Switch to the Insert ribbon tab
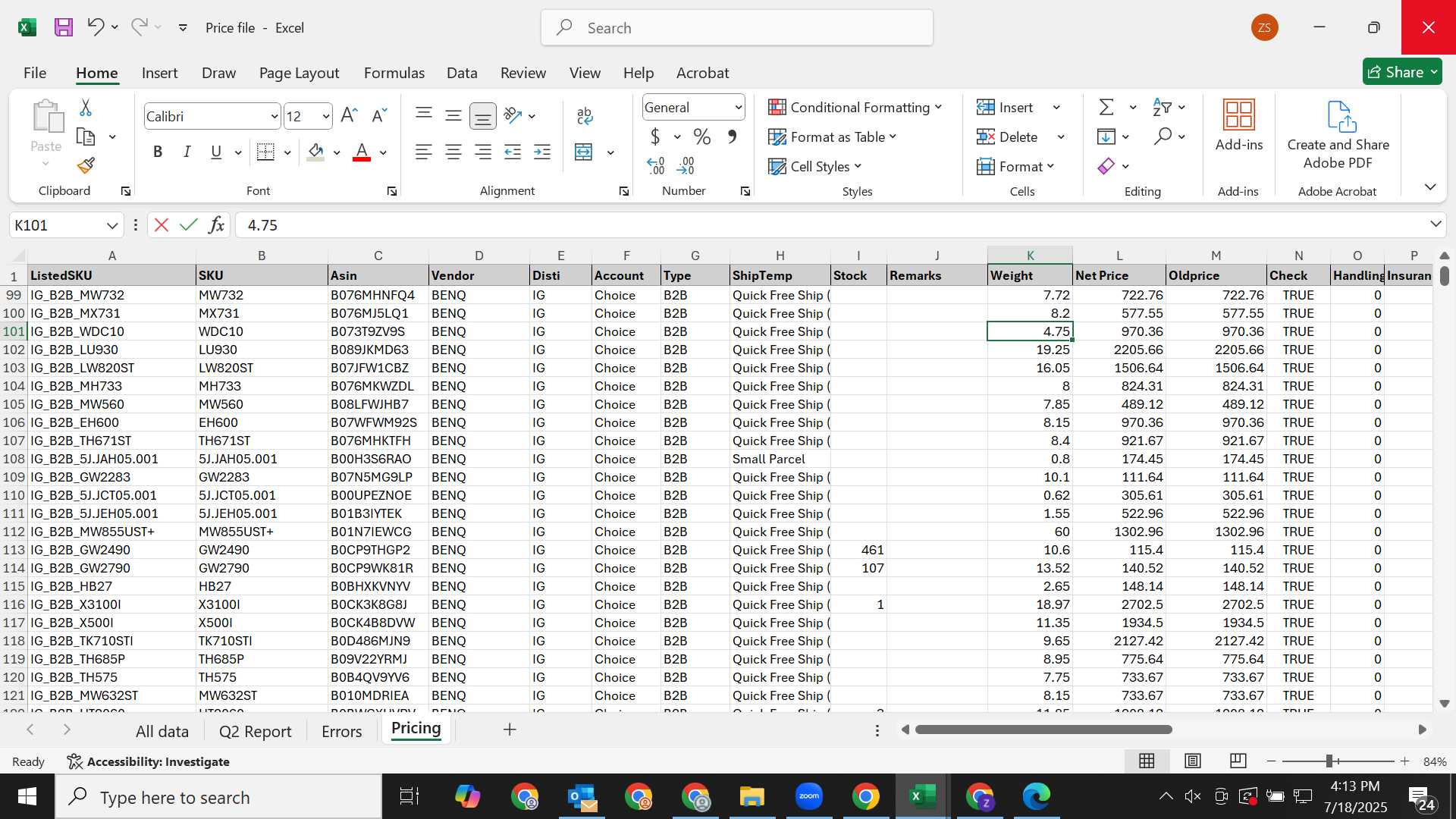Viewport: 1456px width, 819px height. tap(159, 73)
